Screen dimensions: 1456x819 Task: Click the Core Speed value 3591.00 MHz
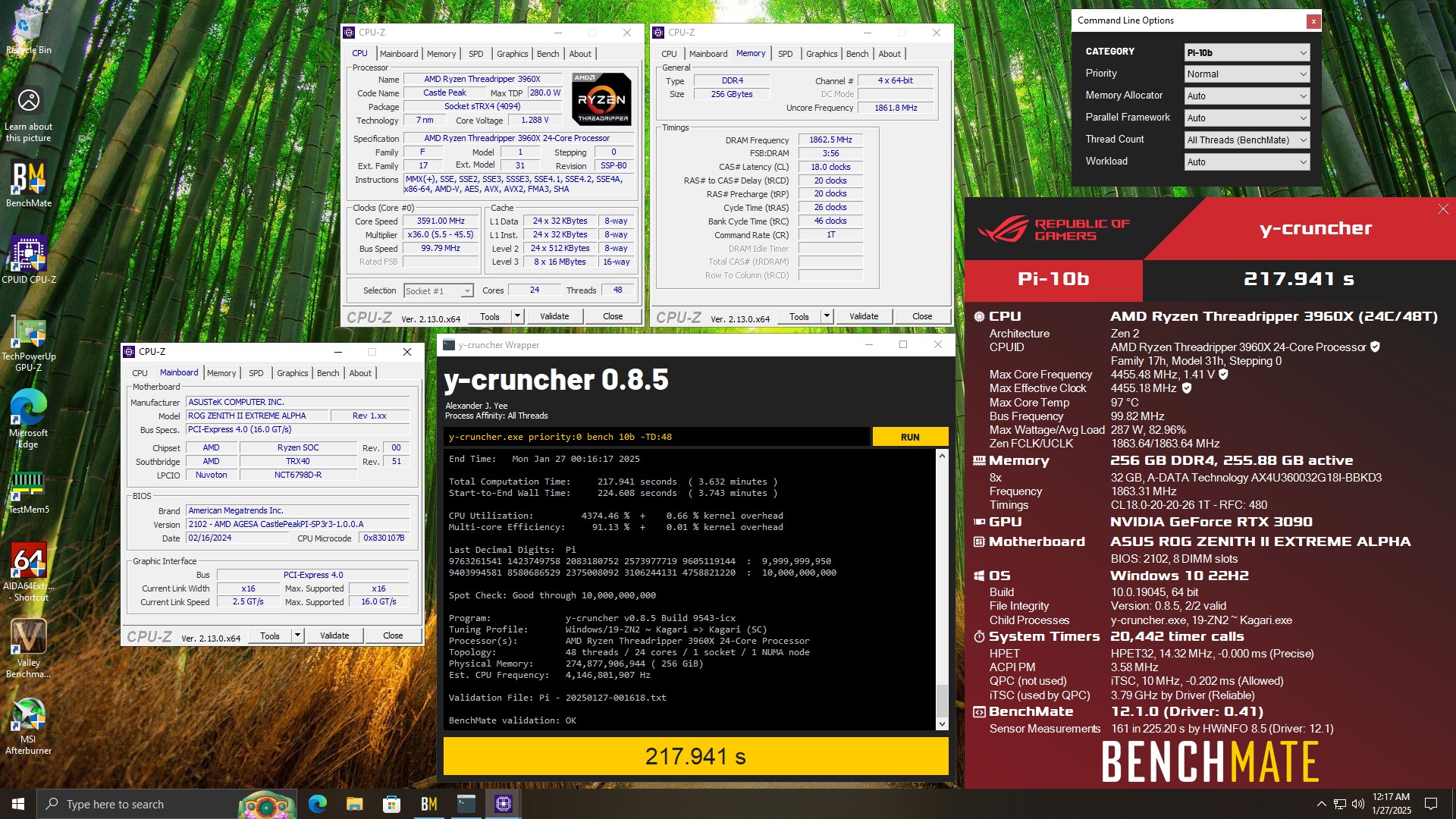441,221
